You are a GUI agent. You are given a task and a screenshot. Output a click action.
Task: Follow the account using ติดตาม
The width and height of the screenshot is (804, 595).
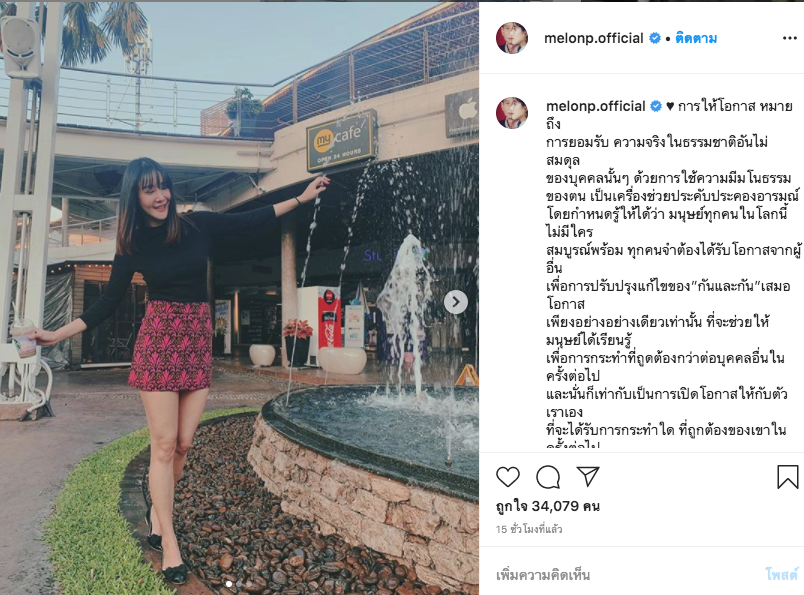coord(696,38)
